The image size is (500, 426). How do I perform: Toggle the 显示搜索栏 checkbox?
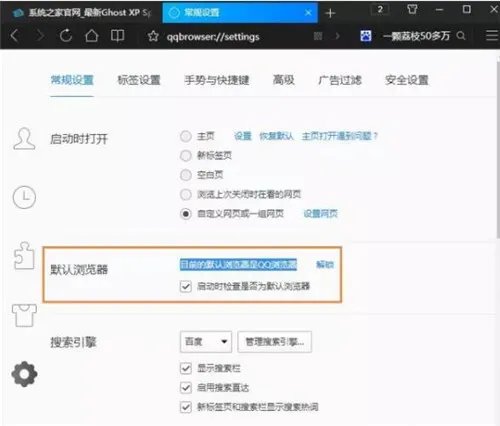tap(186, 368)
